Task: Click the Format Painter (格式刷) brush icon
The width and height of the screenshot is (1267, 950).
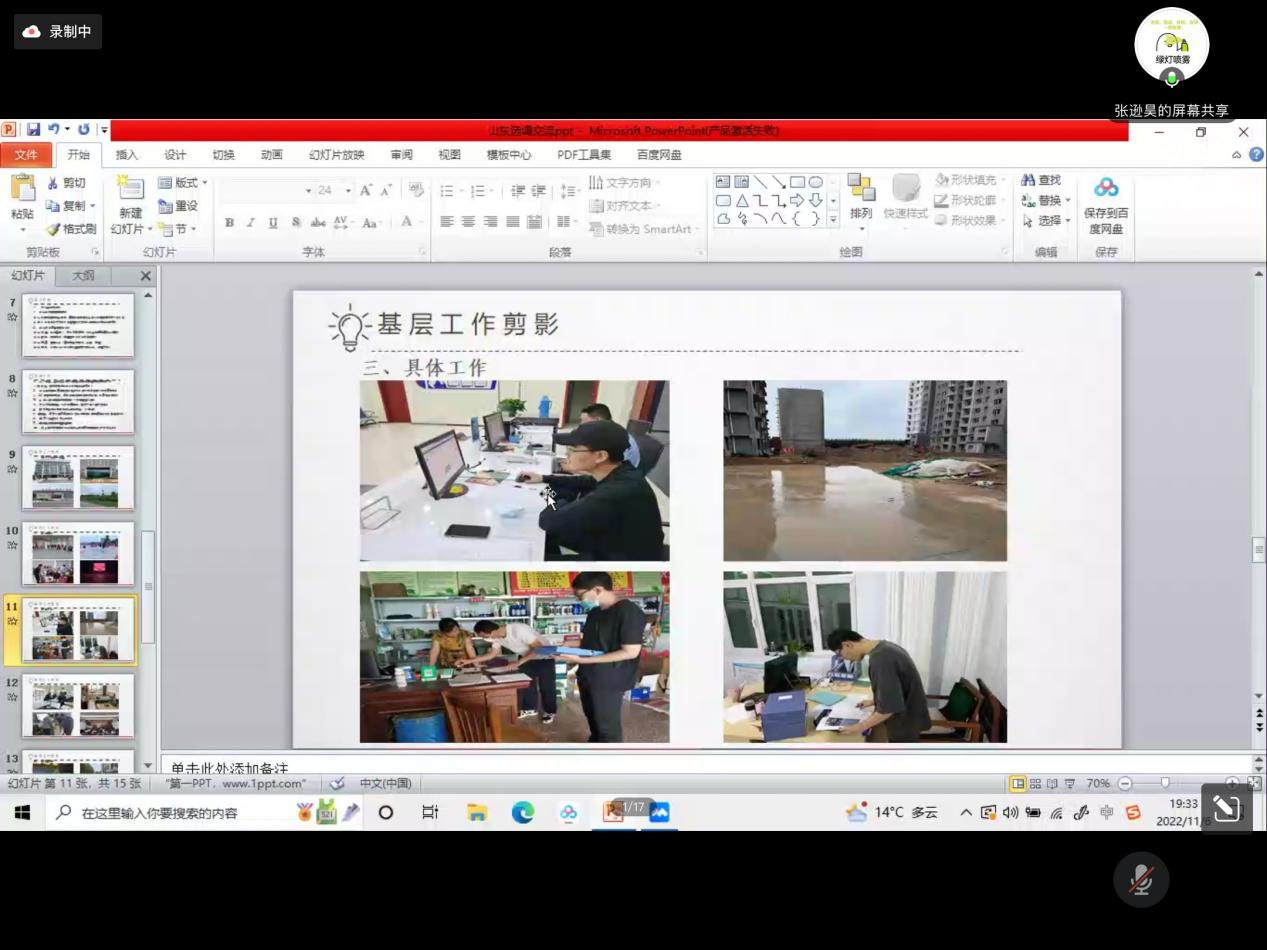Action: tap(53, 229)
